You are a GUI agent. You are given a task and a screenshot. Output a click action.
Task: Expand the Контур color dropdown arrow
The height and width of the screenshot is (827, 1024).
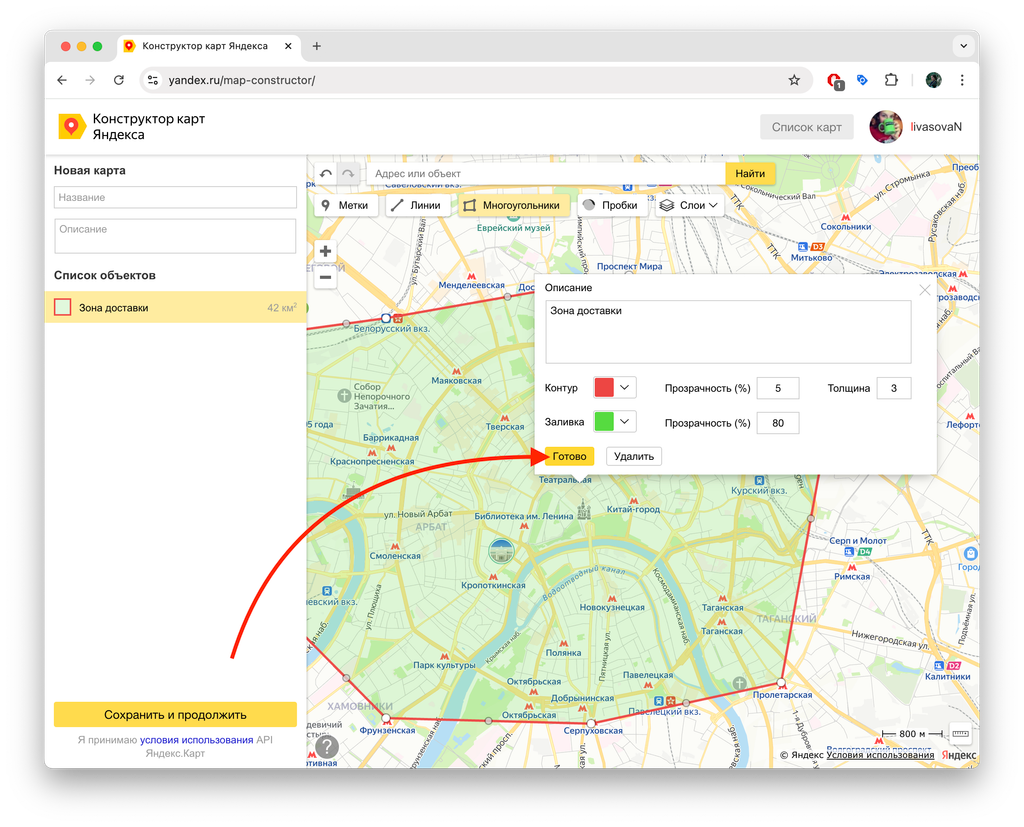coord(624,387)
